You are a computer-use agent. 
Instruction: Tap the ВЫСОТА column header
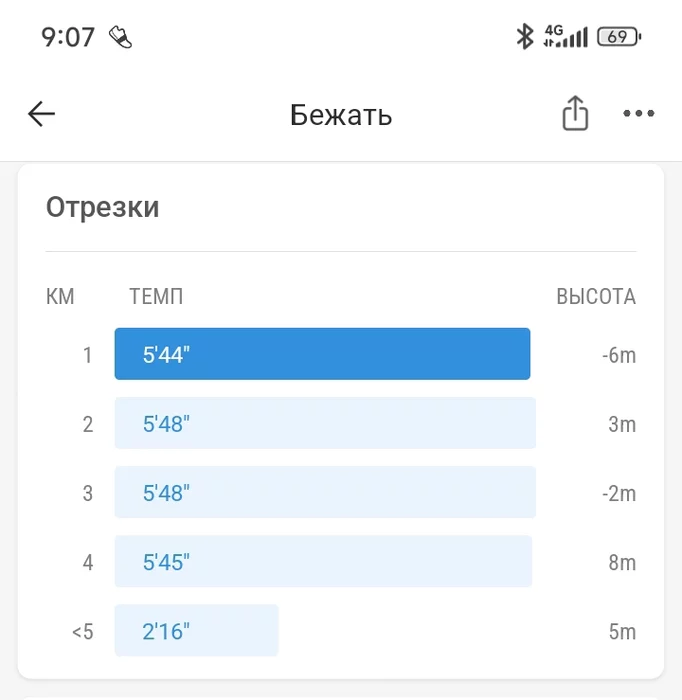[596, 297]
